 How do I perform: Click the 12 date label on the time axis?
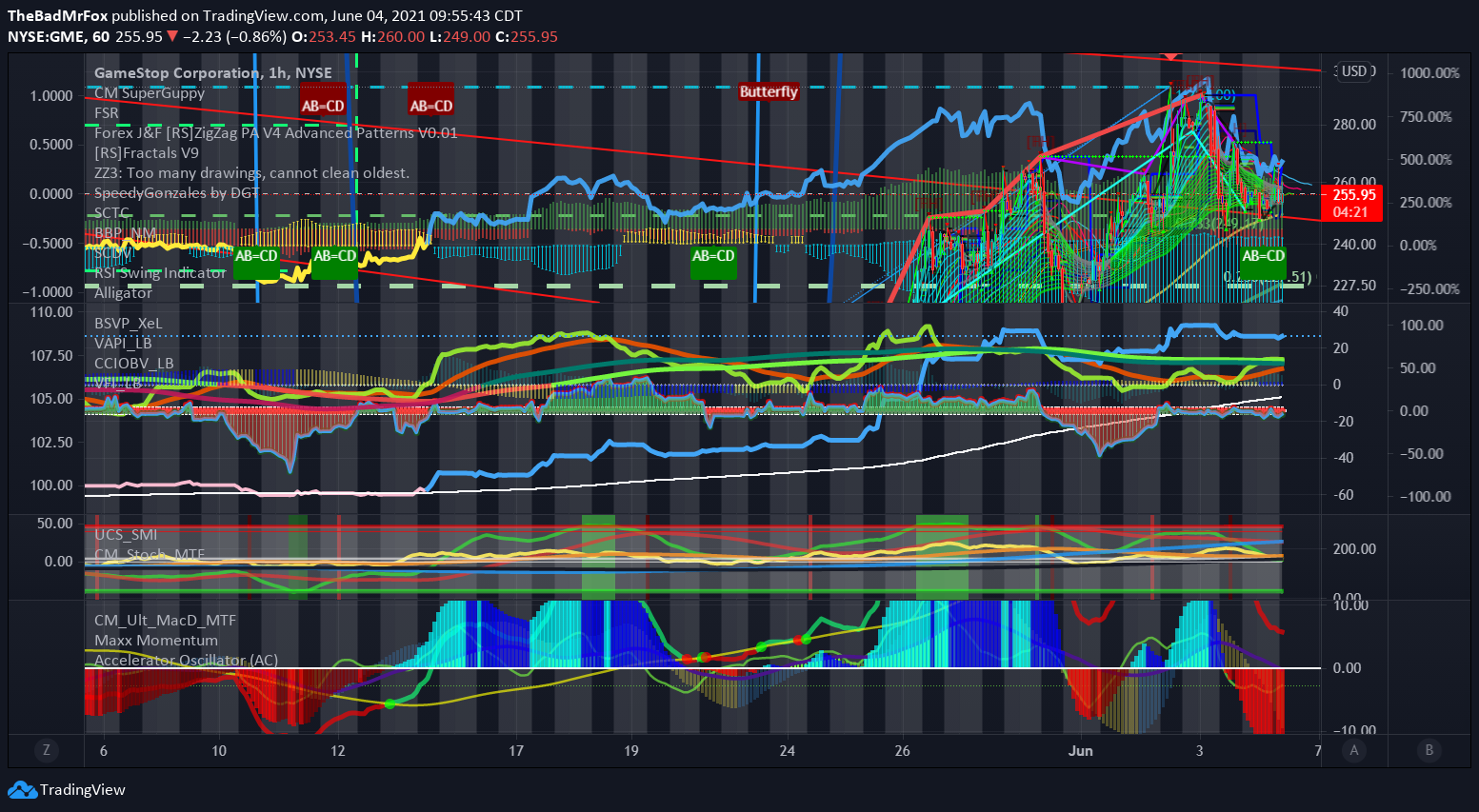[x=338, y=751]
